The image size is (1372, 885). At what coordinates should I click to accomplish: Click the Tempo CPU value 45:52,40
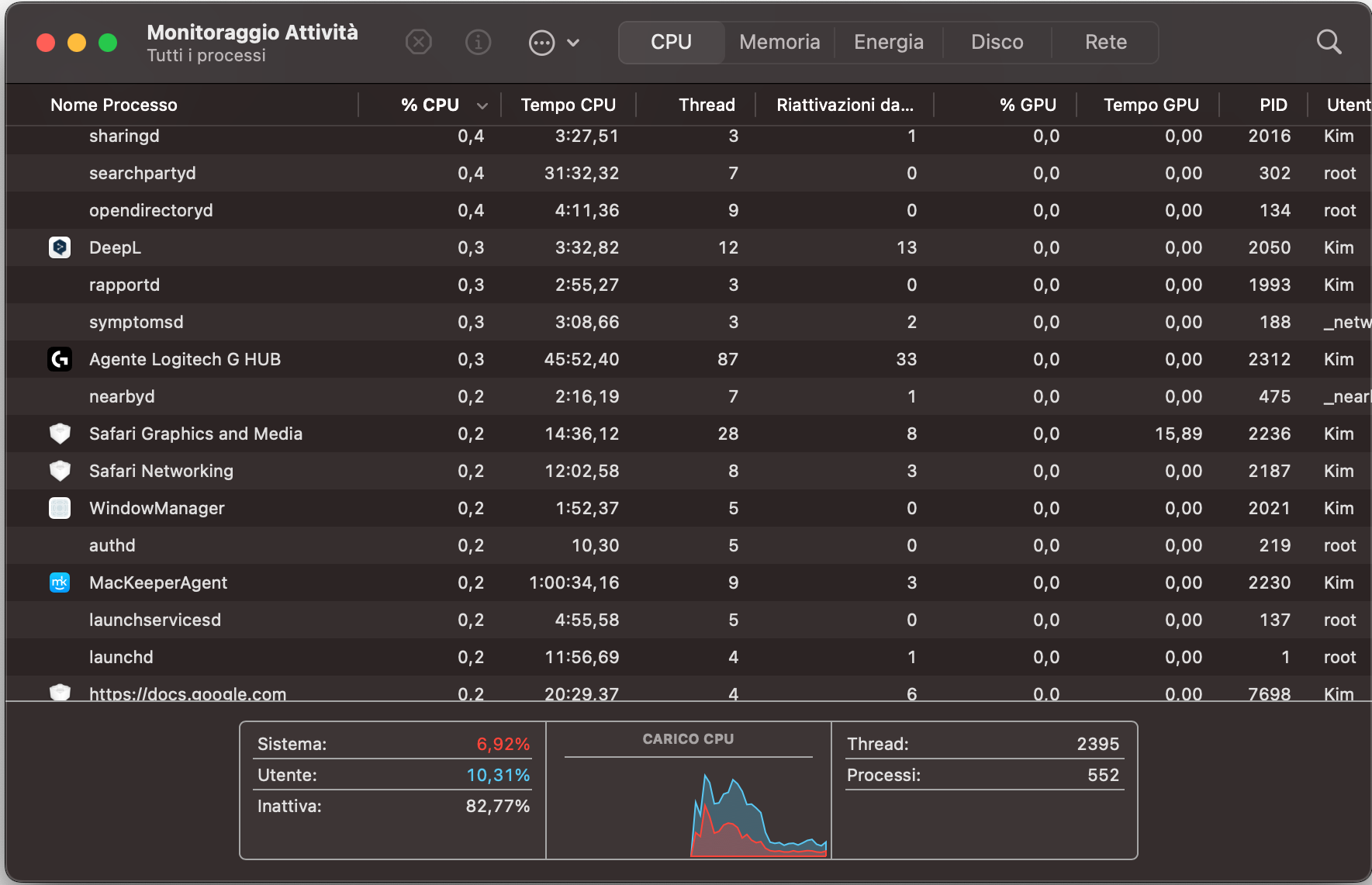click(581, 359)
